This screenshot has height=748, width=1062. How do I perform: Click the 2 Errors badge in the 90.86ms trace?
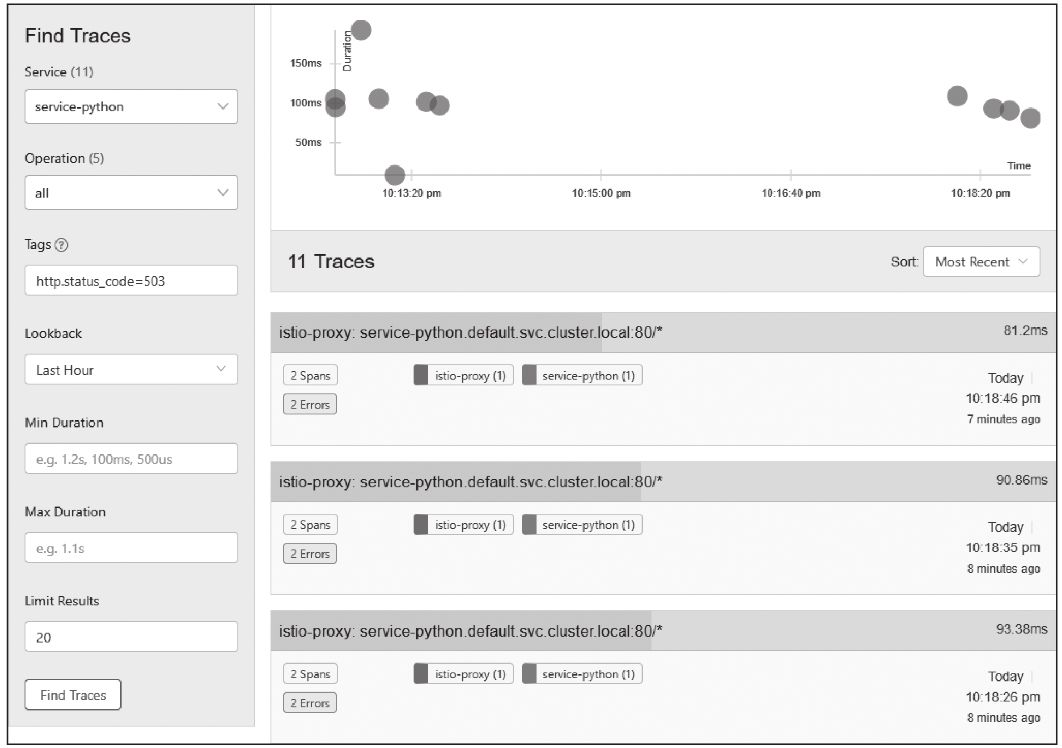point(310,554)
